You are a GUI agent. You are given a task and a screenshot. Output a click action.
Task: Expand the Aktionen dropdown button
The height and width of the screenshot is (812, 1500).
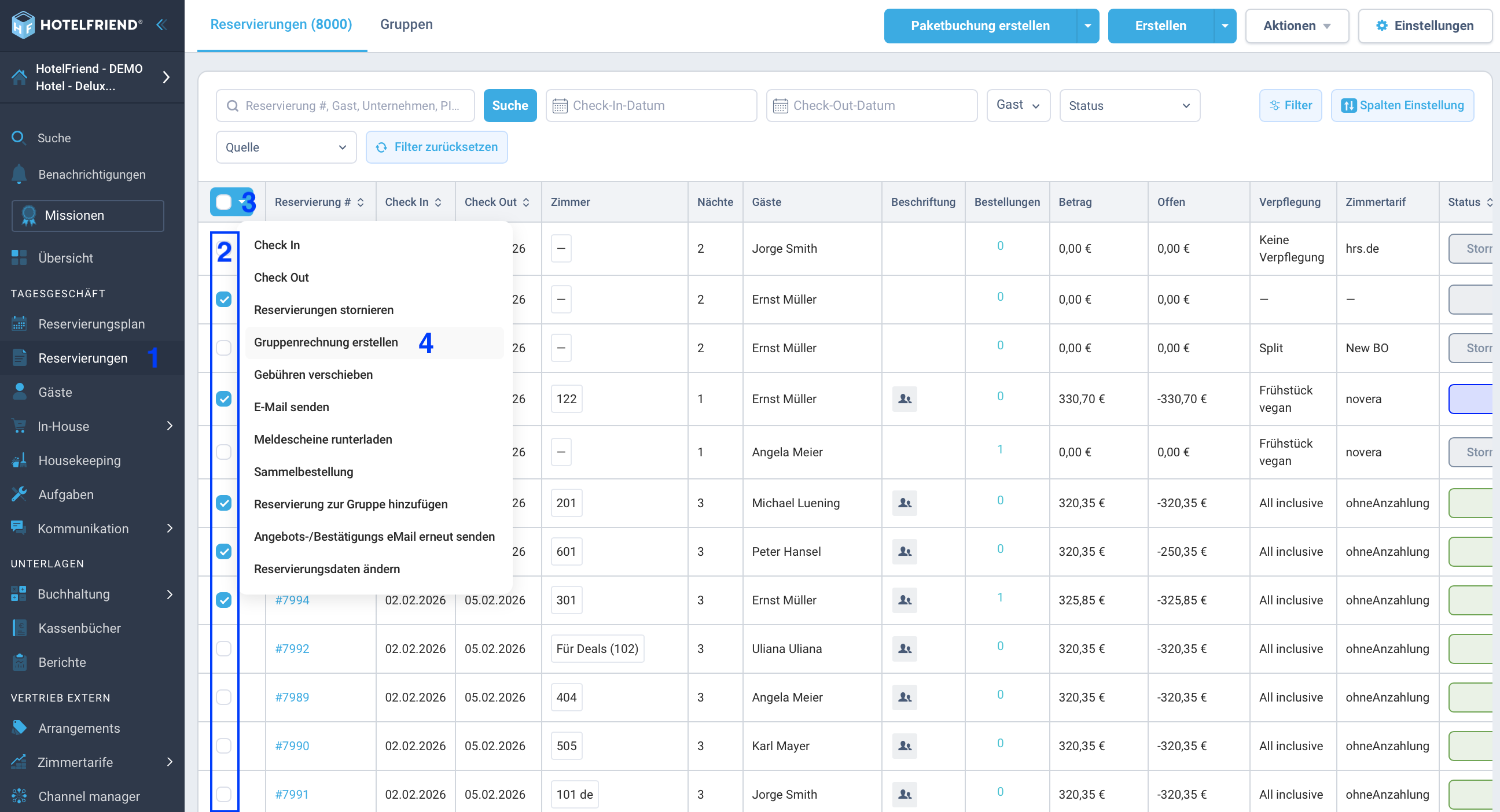1297,25
